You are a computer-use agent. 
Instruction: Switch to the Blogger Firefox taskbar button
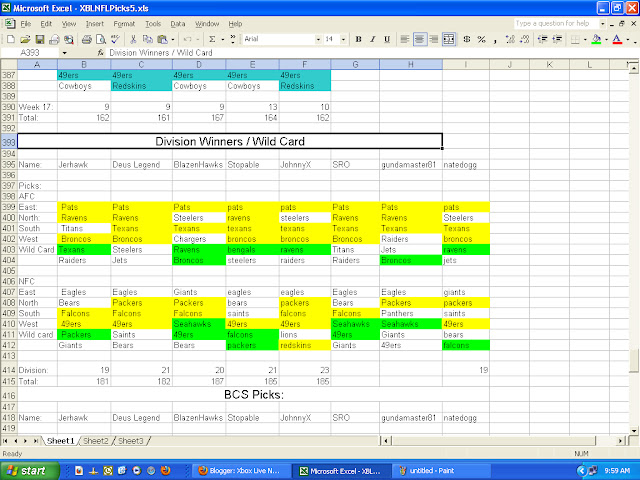tap(242, 471)
